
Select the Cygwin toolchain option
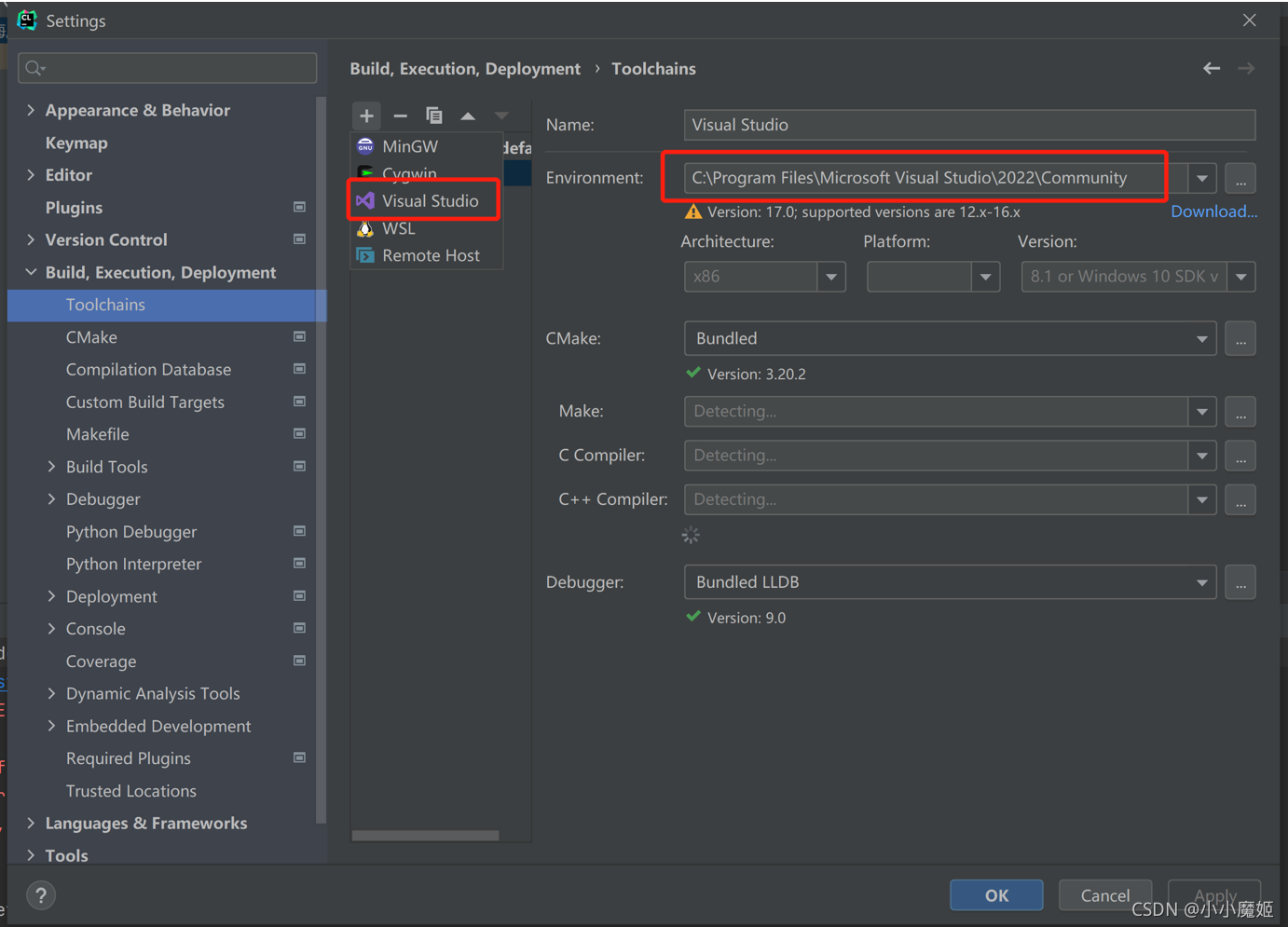tap(408, 173)
